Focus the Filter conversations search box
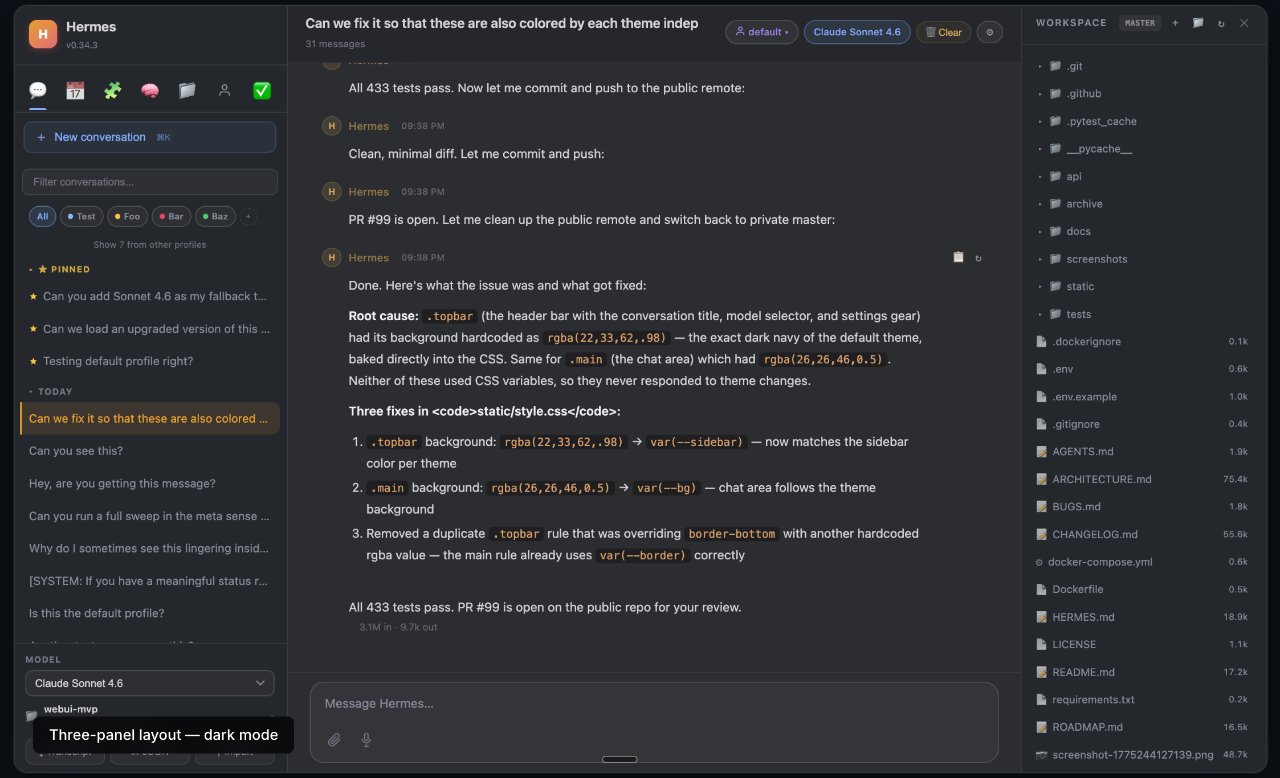 pos(150,182)
